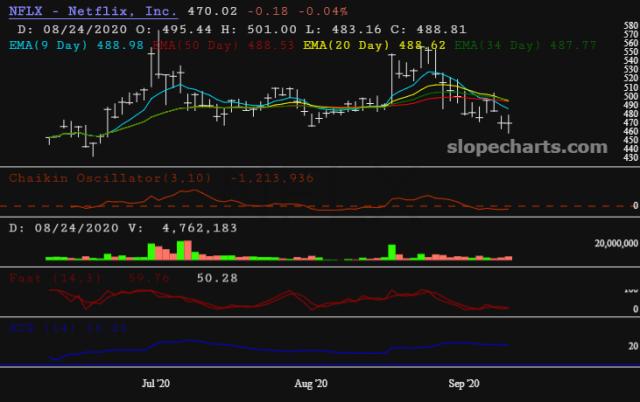640x402 pixels.
Task: Click the 430 price axis label
Action: [x=631, y=158]
